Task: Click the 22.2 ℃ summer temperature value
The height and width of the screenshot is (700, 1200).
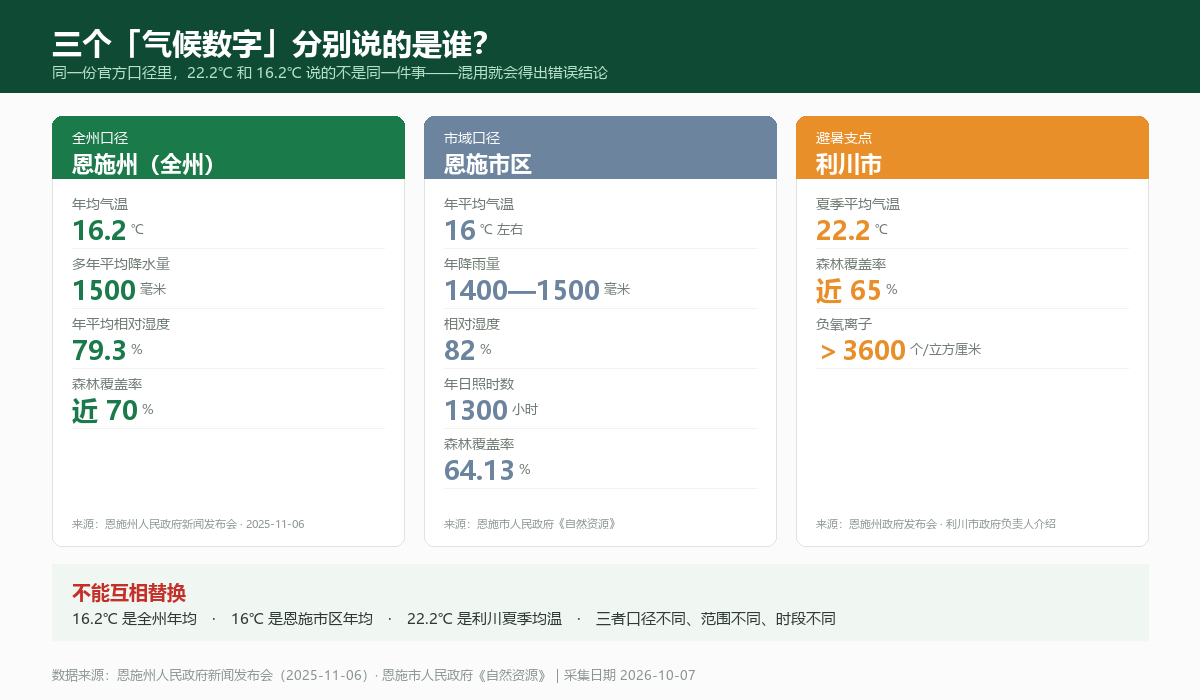Action: (852, 230)
